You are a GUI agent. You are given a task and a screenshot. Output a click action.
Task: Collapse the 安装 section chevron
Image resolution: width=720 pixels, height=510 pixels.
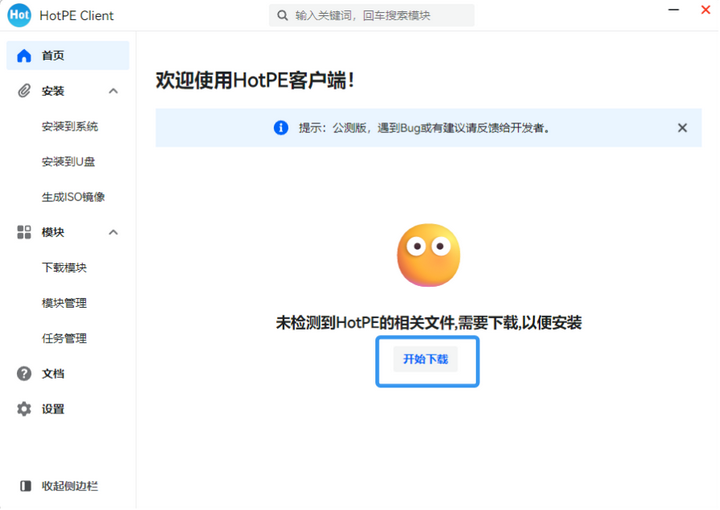click(x=113, y=91)
